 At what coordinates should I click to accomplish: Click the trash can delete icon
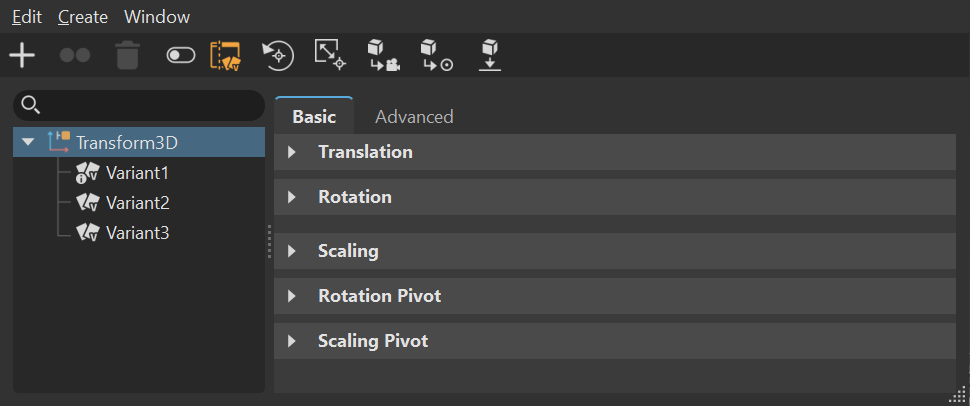(127, 56)
